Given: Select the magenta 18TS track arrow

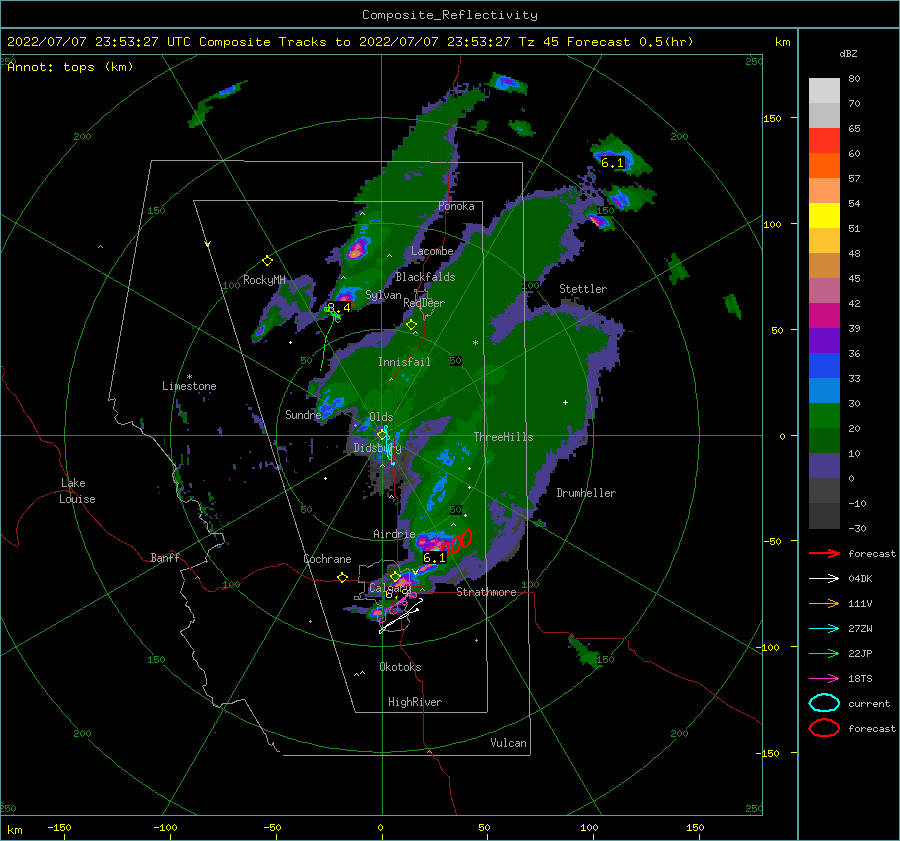Looking at the screenshot, I should pos(824,679).
